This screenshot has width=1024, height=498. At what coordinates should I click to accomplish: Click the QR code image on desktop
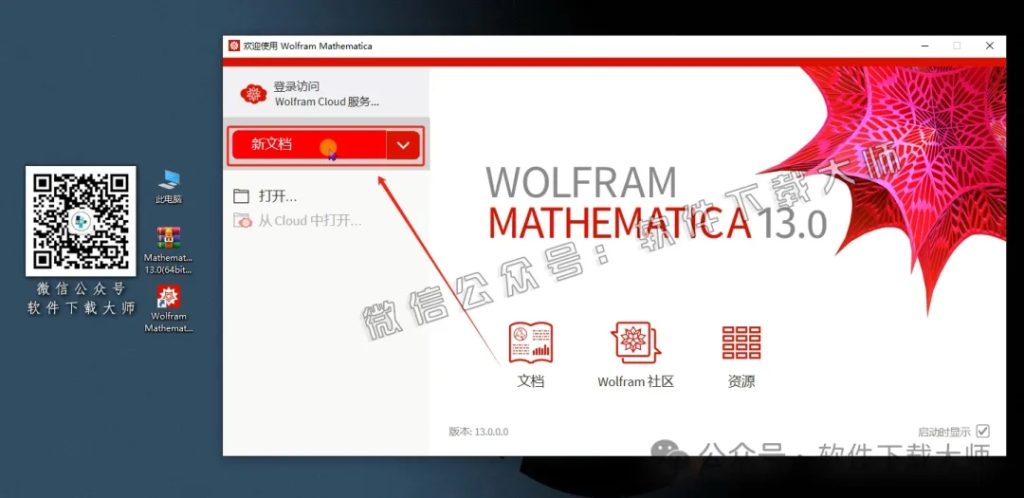tap(81, 221)
